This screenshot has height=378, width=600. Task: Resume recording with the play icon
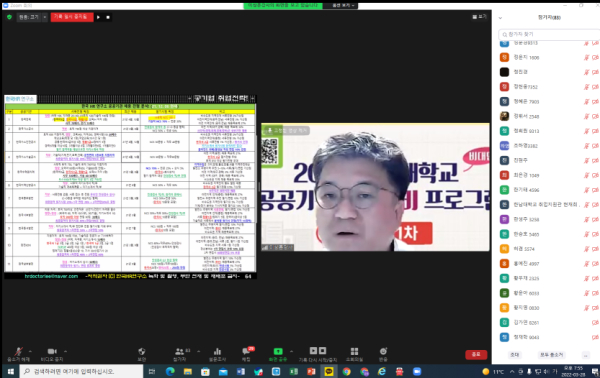[99, 17]
